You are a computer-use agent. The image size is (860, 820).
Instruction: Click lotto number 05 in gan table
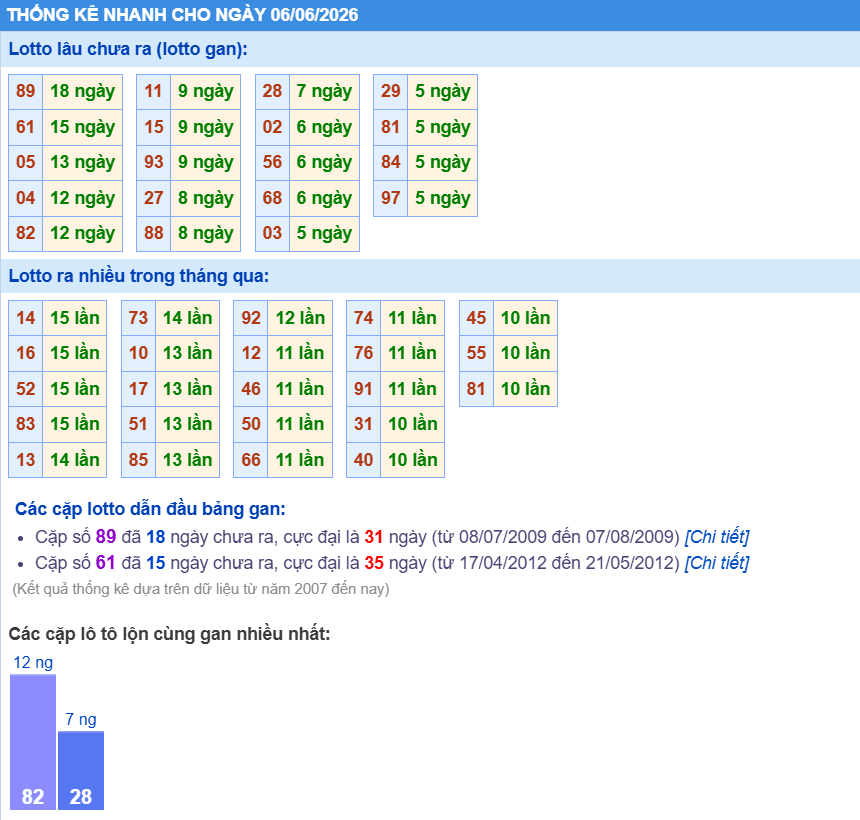coord(26,162)
